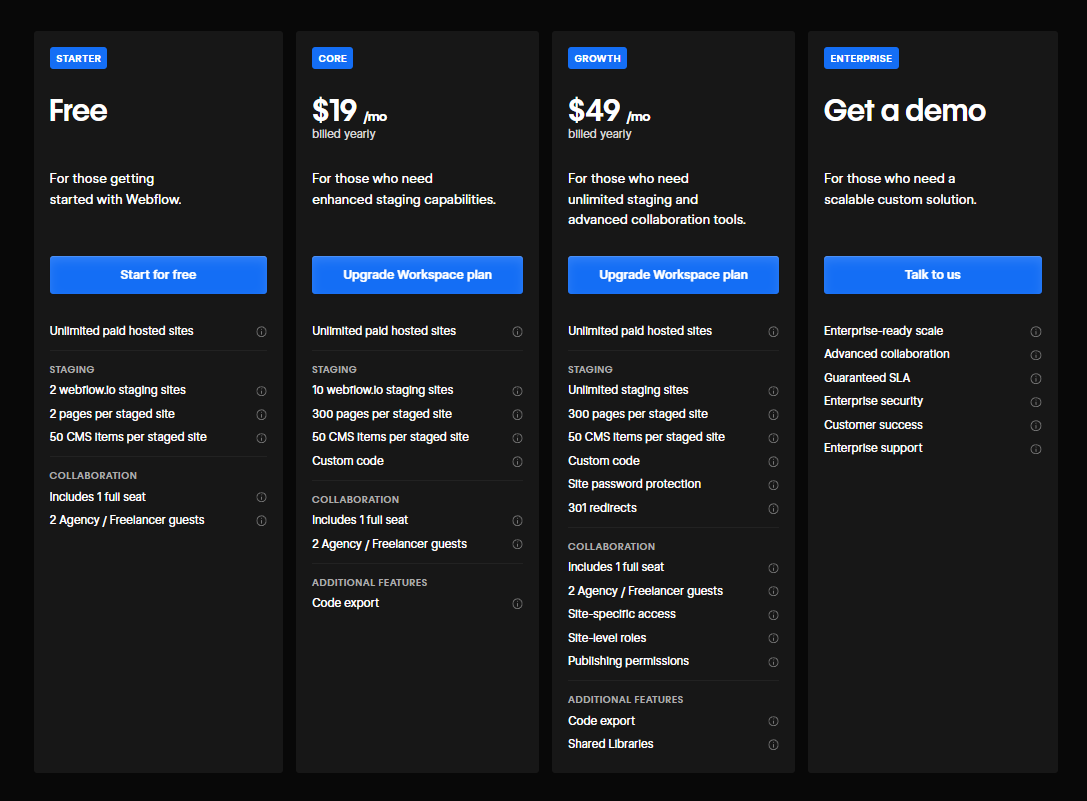1087x801 pixels.
Task: Open info icon for Shared Libraries
Action: (x=773, y=745)
